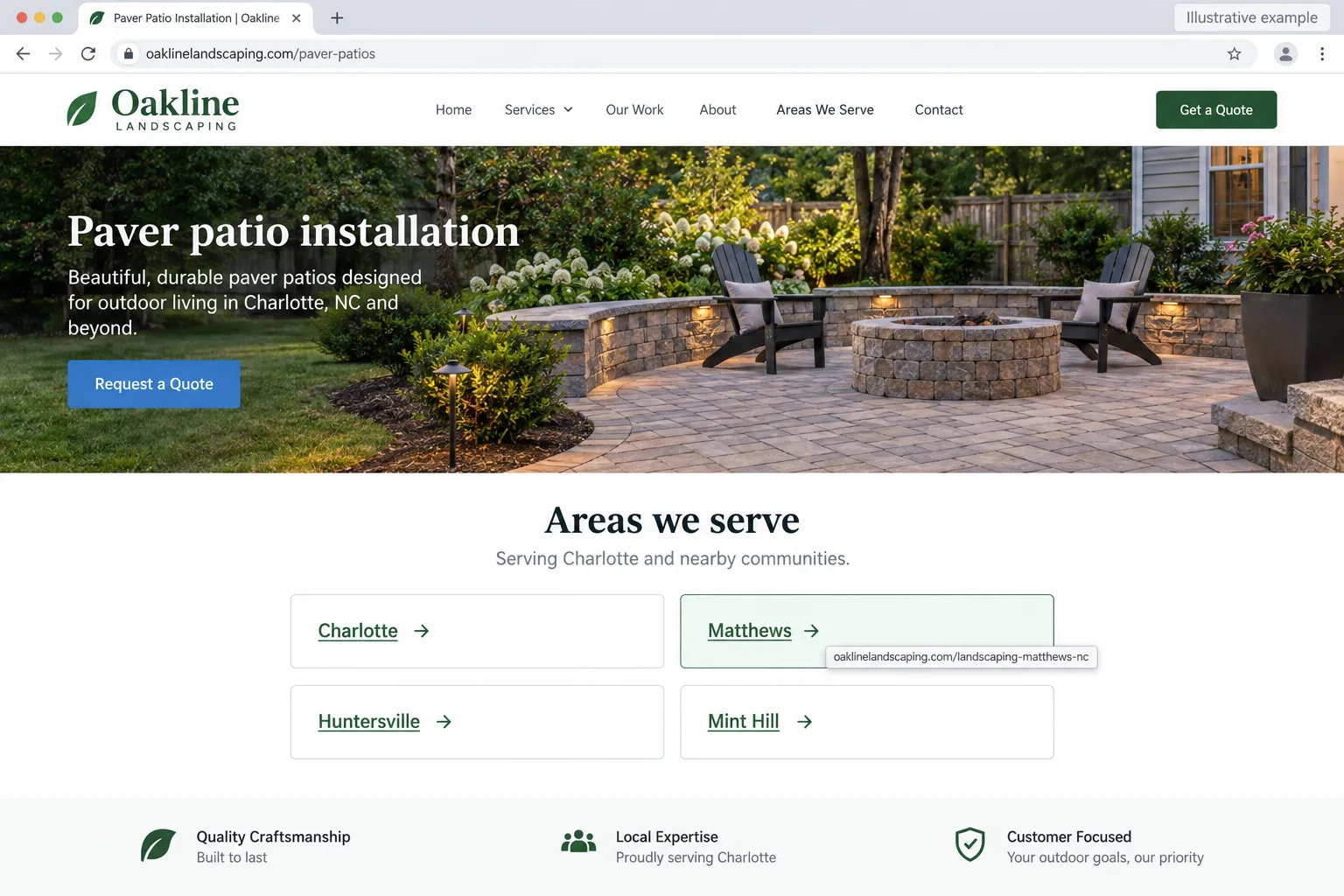Reload the page with the refresh icon
This screenshot has height=896, width=1344.
click(88, 54)
